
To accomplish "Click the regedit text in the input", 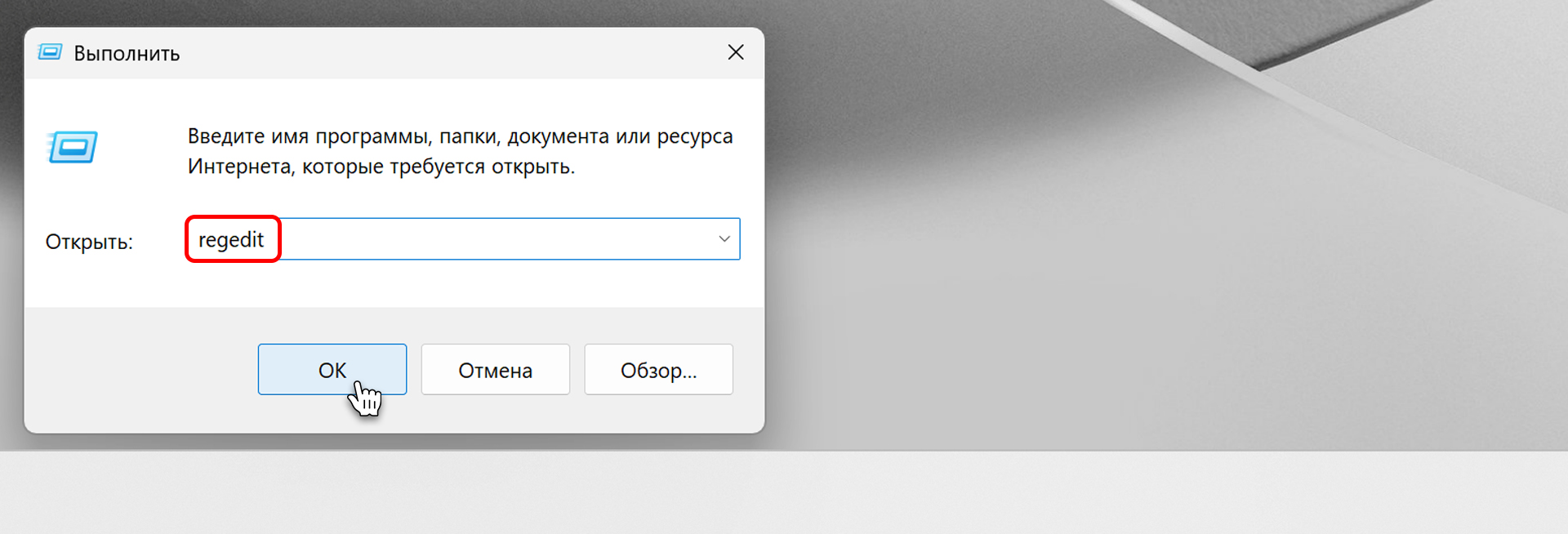I will pos(231,240).
